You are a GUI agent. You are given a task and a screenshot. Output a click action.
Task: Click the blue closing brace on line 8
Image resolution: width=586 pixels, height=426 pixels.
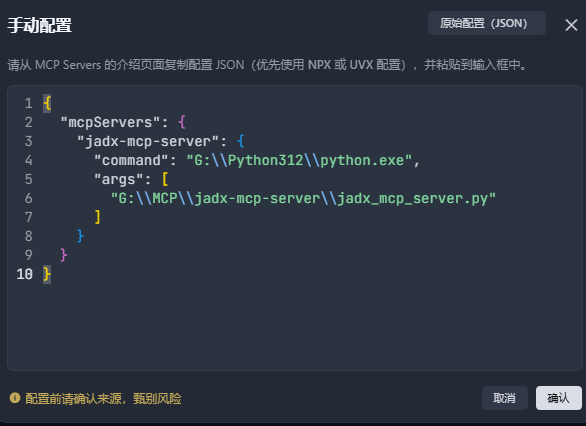pyautogui.click(x=80, y=236)
